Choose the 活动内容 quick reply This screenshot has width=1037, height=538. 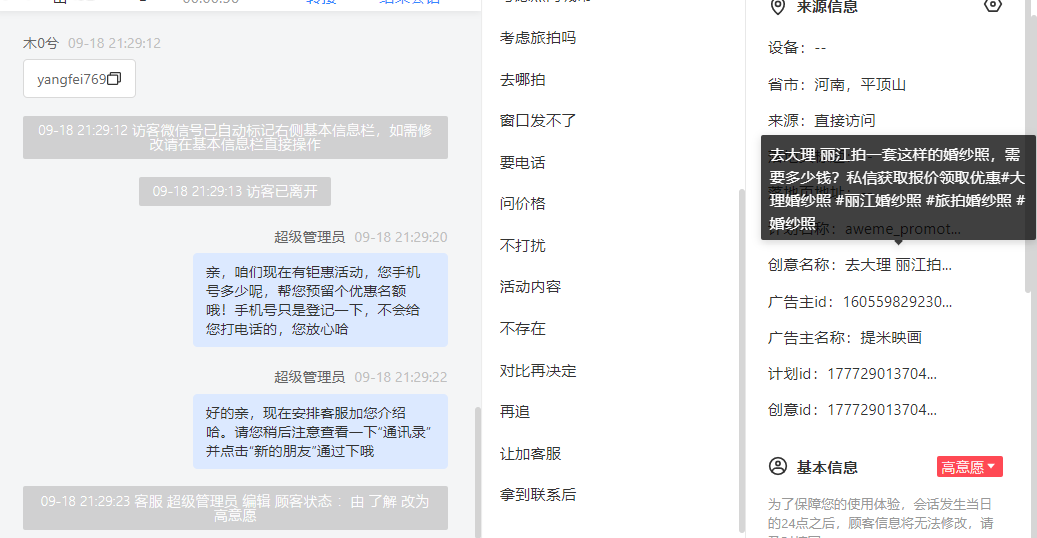pos(530,287)
